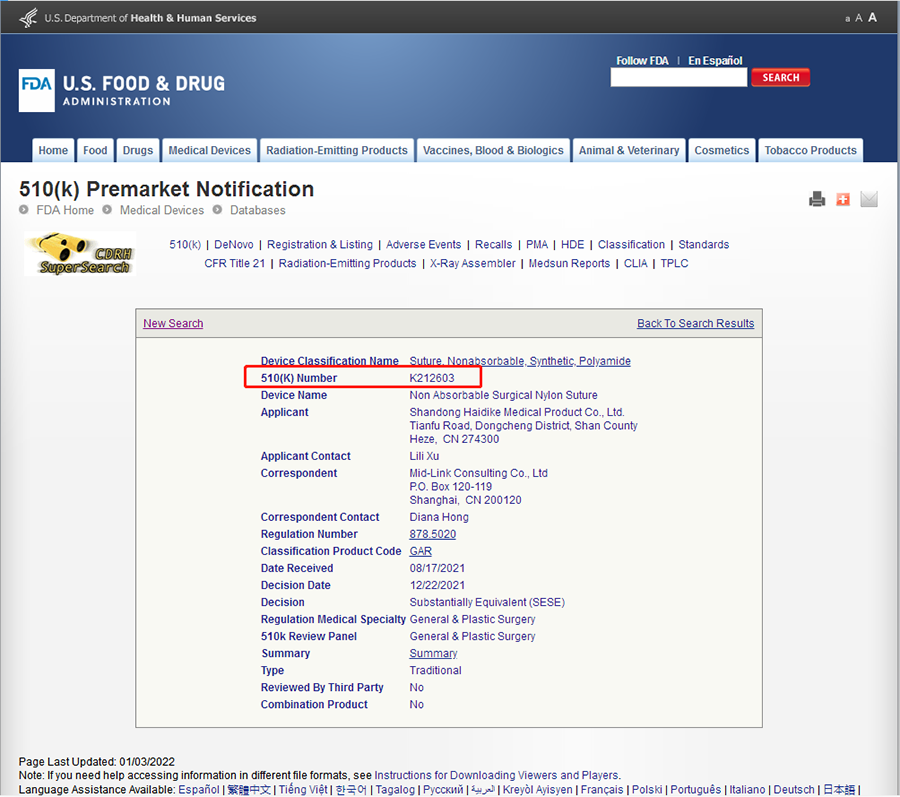The height and width of the screenshot is (797, 900).
Task: Select Tagalog language assistance
Action: point(395,790)
